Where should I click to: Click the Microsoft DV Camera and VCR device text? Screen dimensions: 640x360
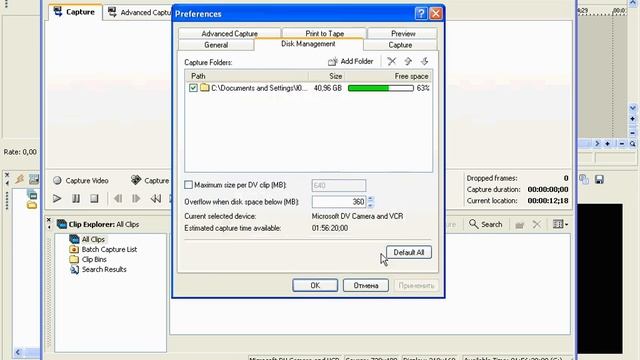(357, 216)
